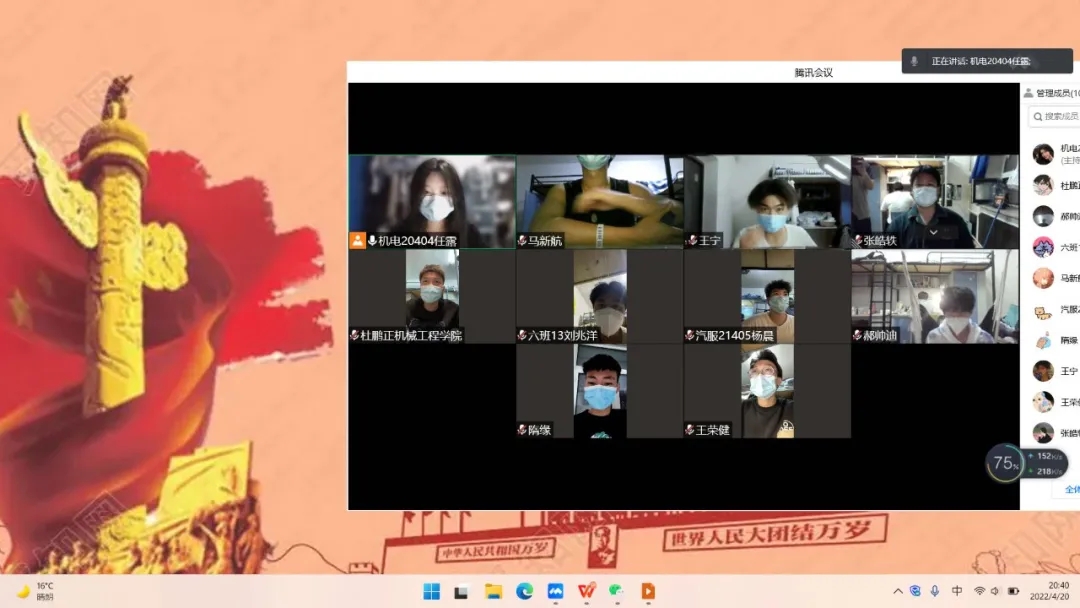The image size is (1080, 608).
Task: Toggle the 中 input method indicator
Action: tap(957, 591)
